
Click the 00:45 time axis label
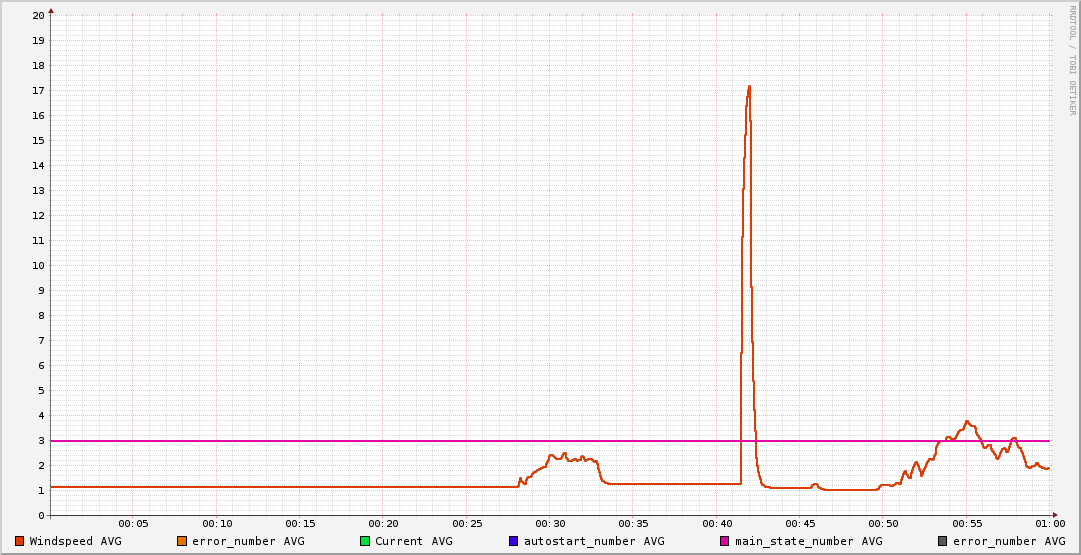tap(799, 524)
